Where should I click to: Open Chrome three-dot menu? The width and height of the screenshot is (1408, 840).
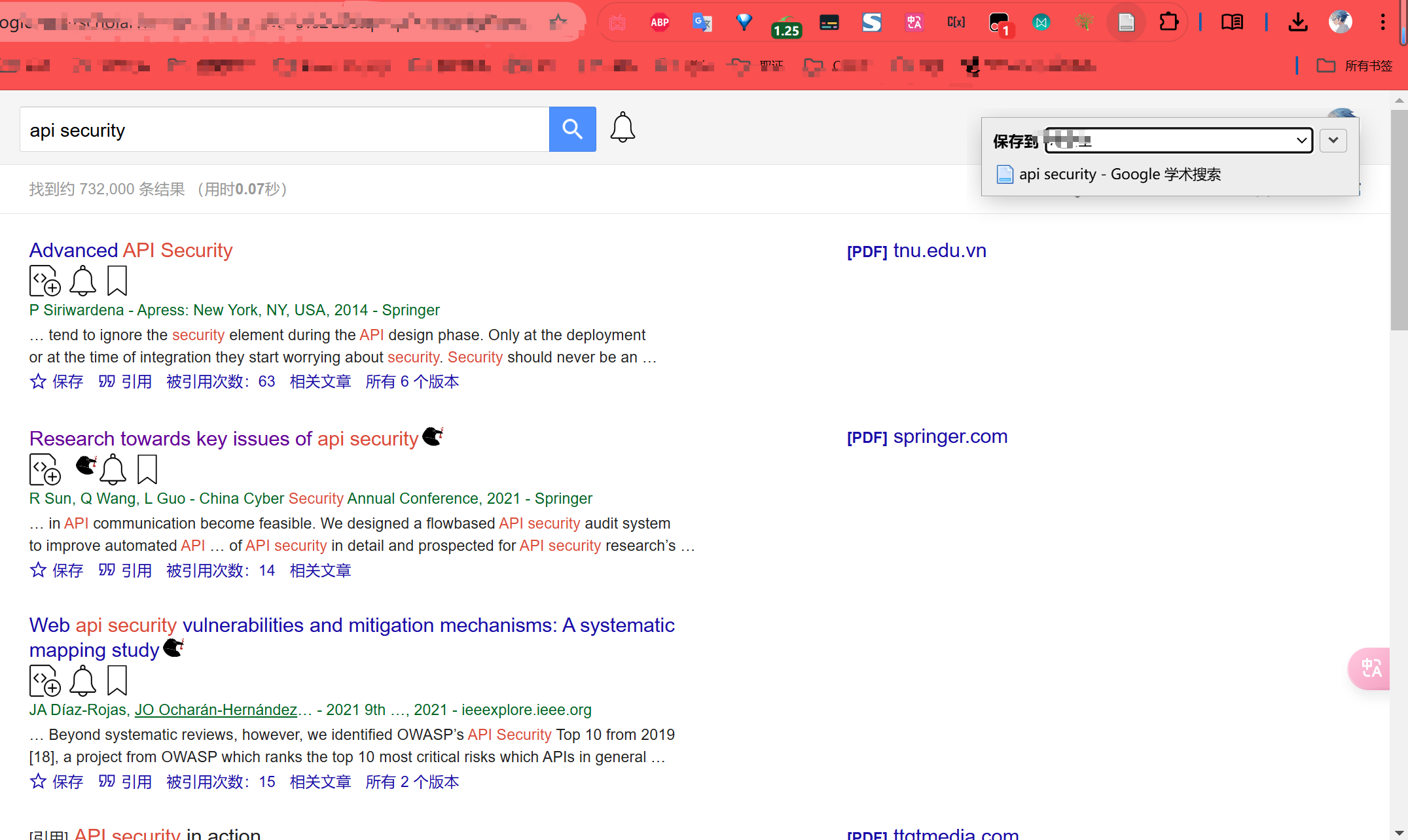click(x=1382, y=22)
